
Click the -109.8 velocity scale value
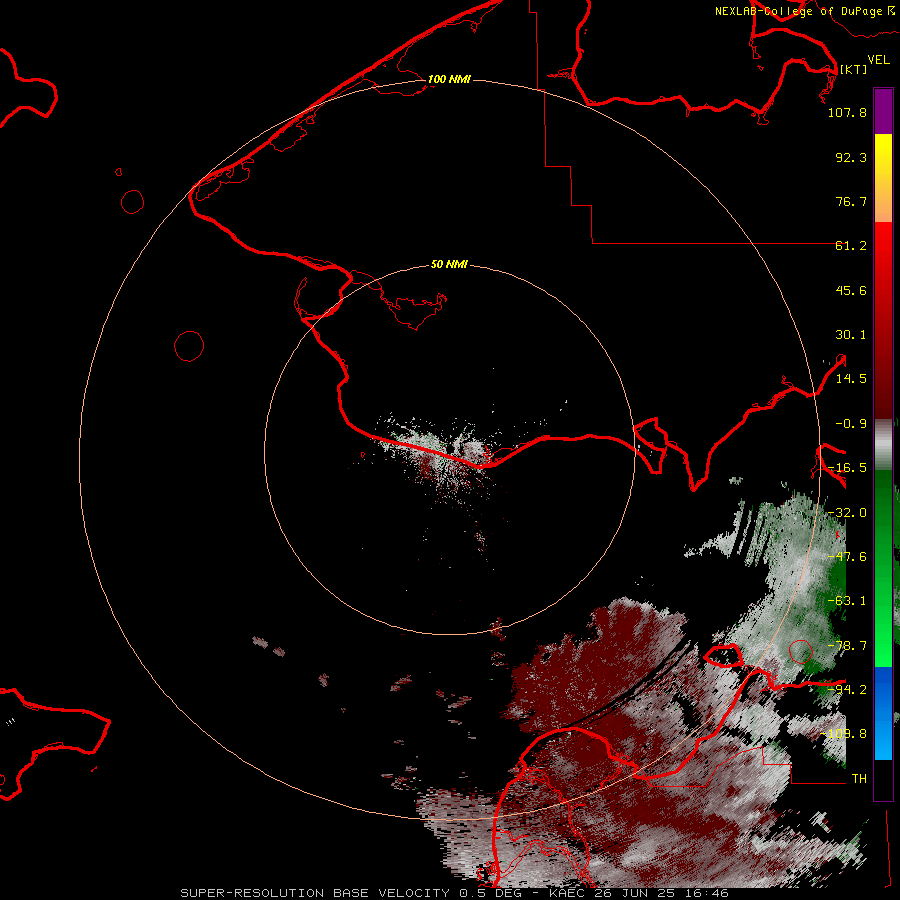[843, 734]
